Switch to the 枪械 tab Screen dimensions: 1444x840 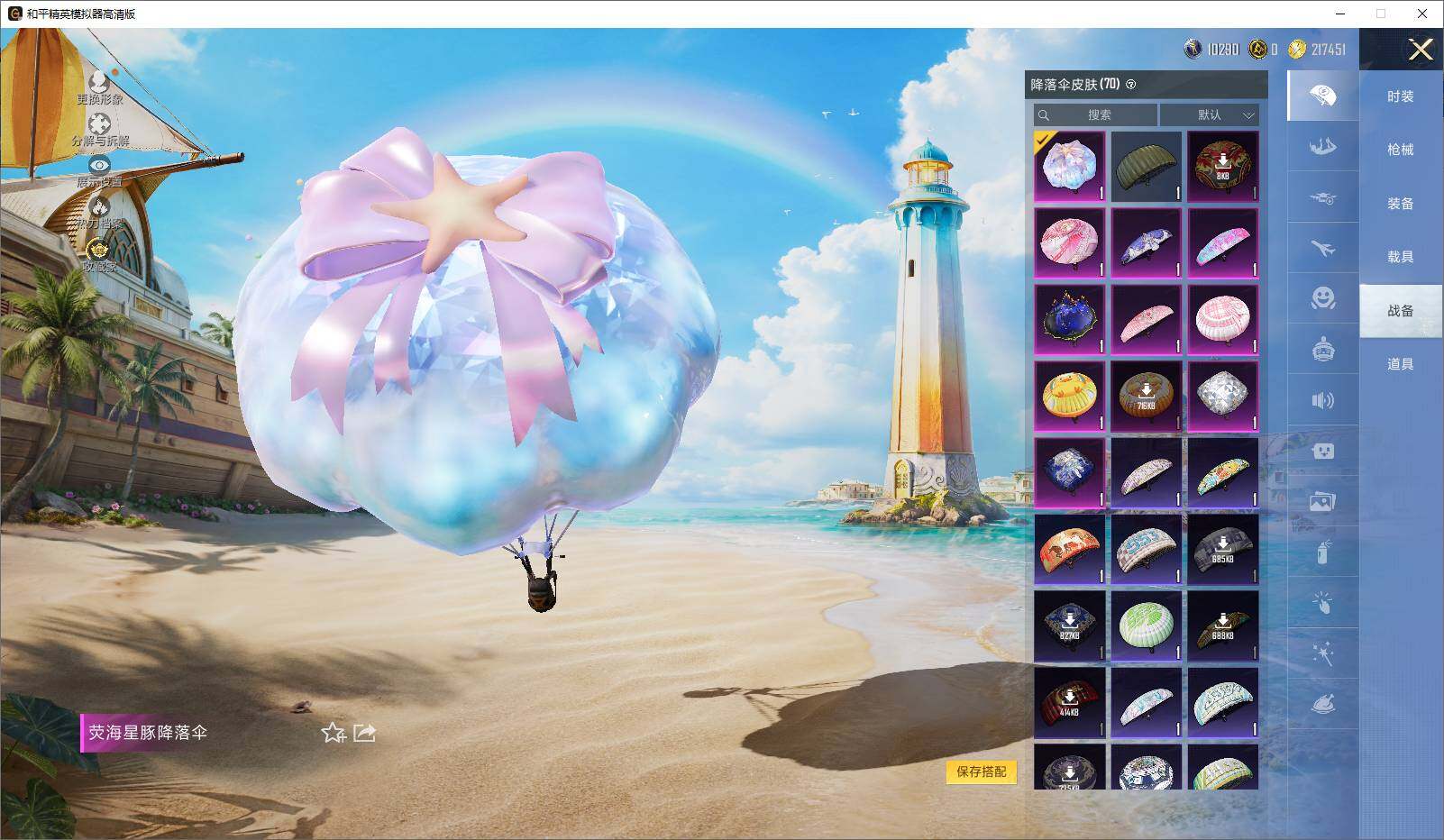point(1401,150)
